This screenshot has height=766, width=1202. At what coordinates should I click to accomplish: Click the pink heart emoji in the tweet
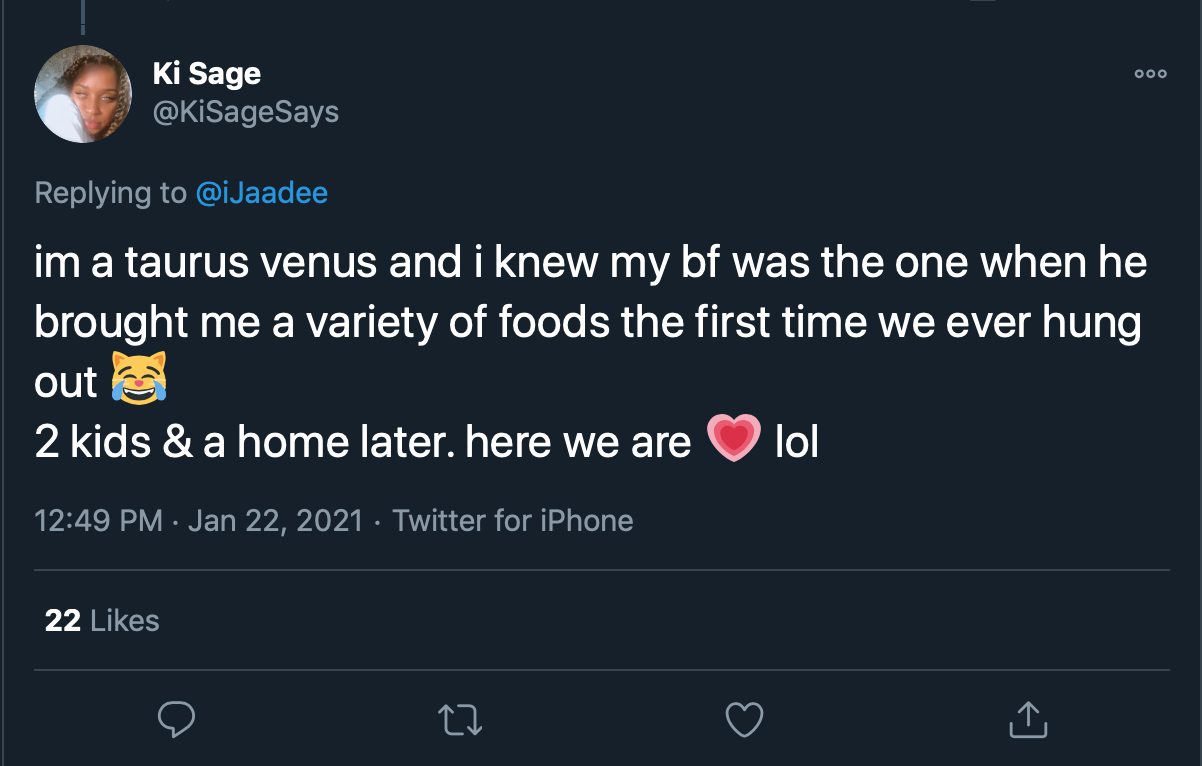(x=734, y=440)
